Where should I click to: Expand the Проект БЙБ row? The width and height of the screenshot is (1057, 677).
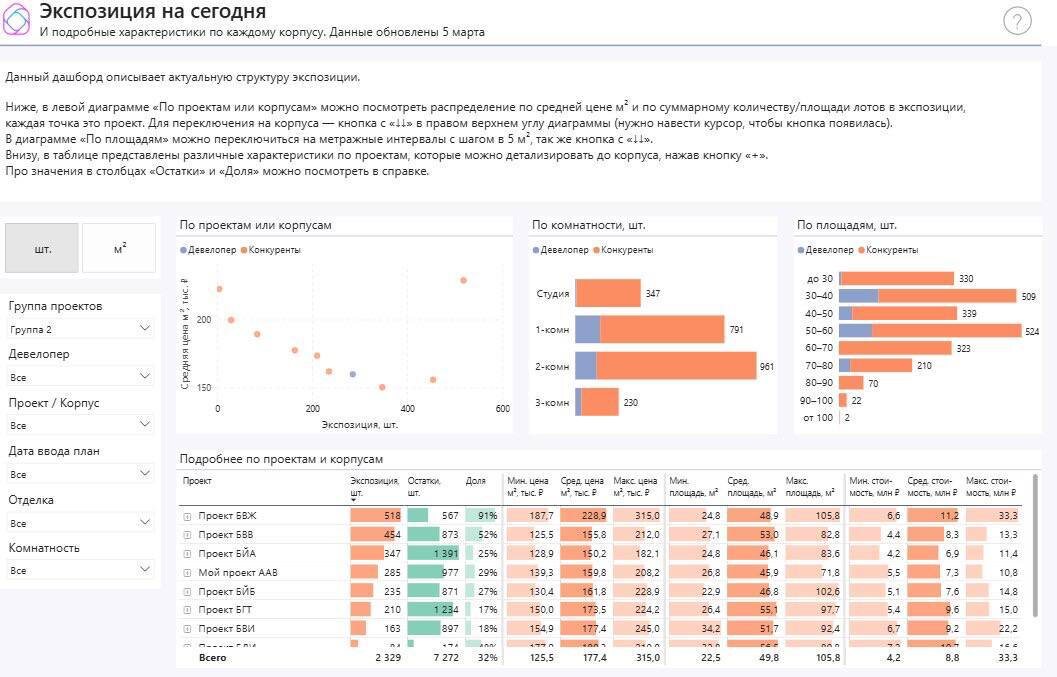(x=187, y=591)
